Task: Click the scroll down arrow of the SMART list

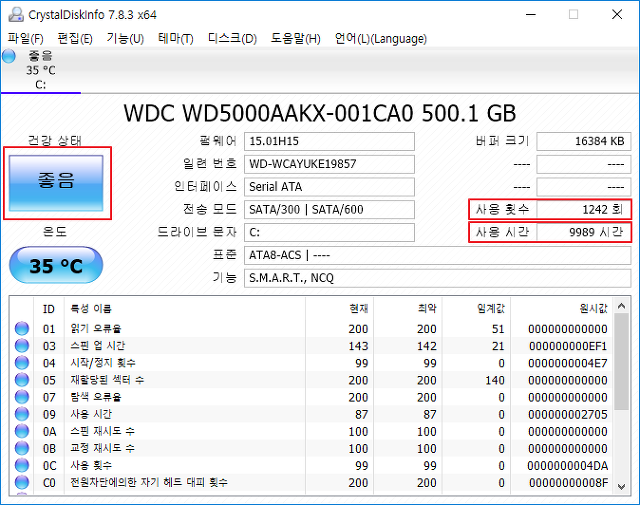Action: pos(622,486)
